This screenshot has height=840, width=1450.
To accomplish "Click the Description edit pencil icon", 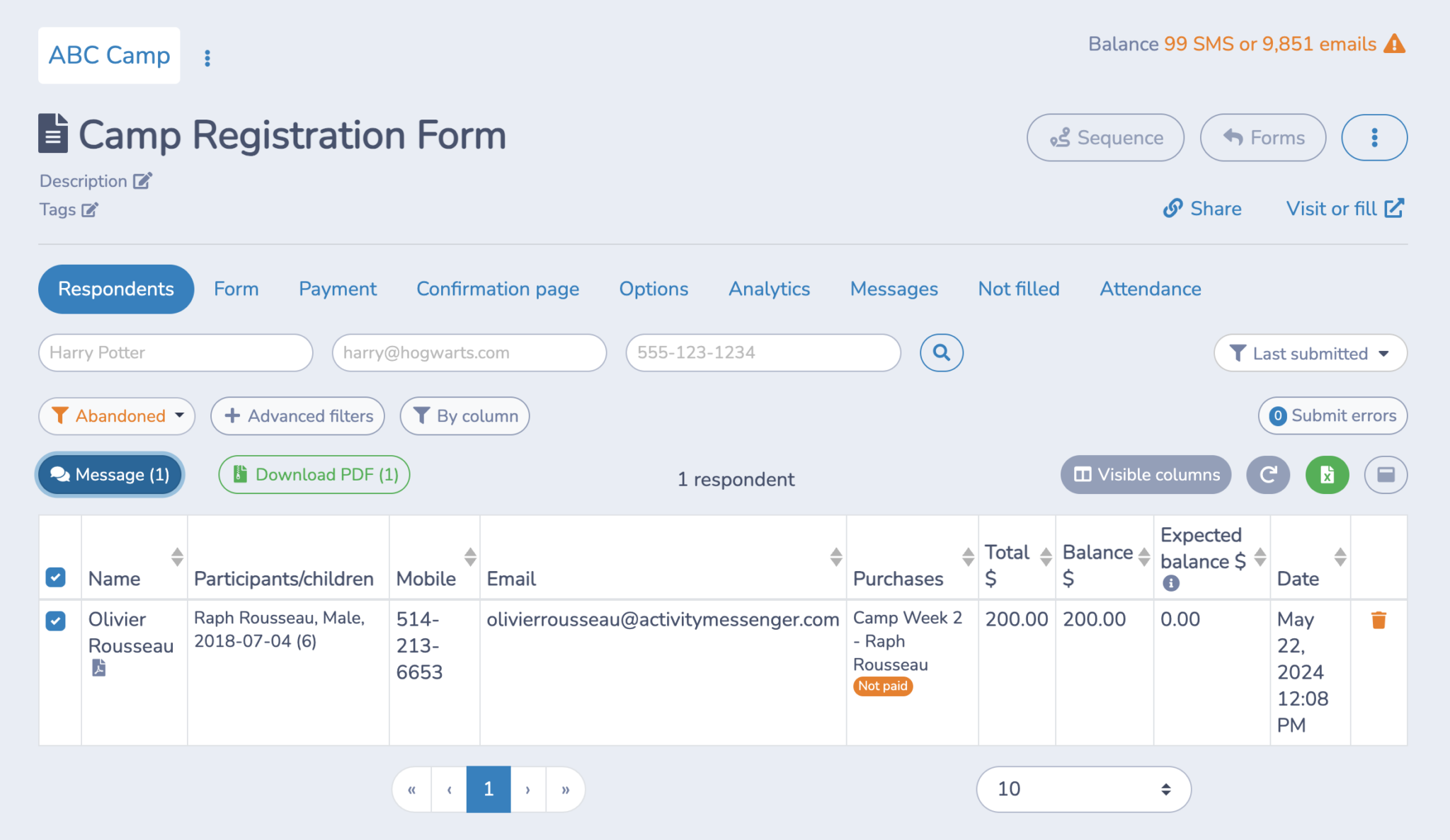I will coord(142,181).
